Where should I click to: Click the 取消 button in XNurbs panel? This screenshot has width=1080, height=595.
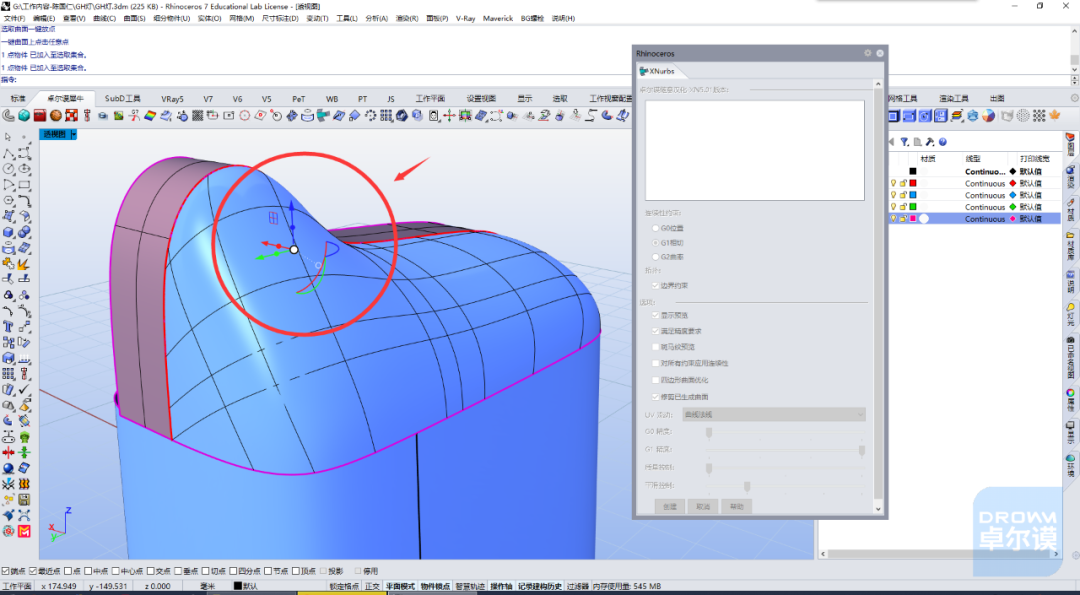tap(703, 506)
